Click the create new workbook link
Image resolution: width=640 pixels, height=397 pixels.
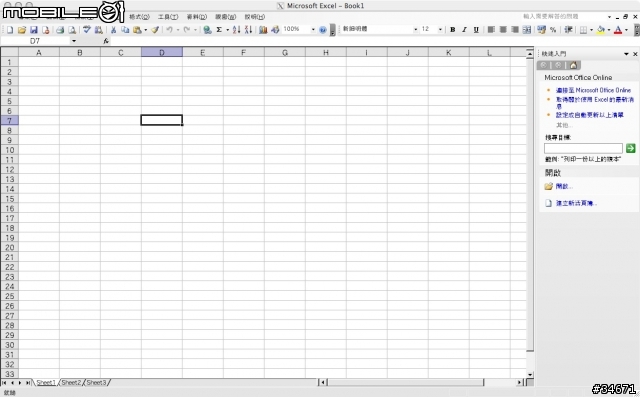click(576, 203)
